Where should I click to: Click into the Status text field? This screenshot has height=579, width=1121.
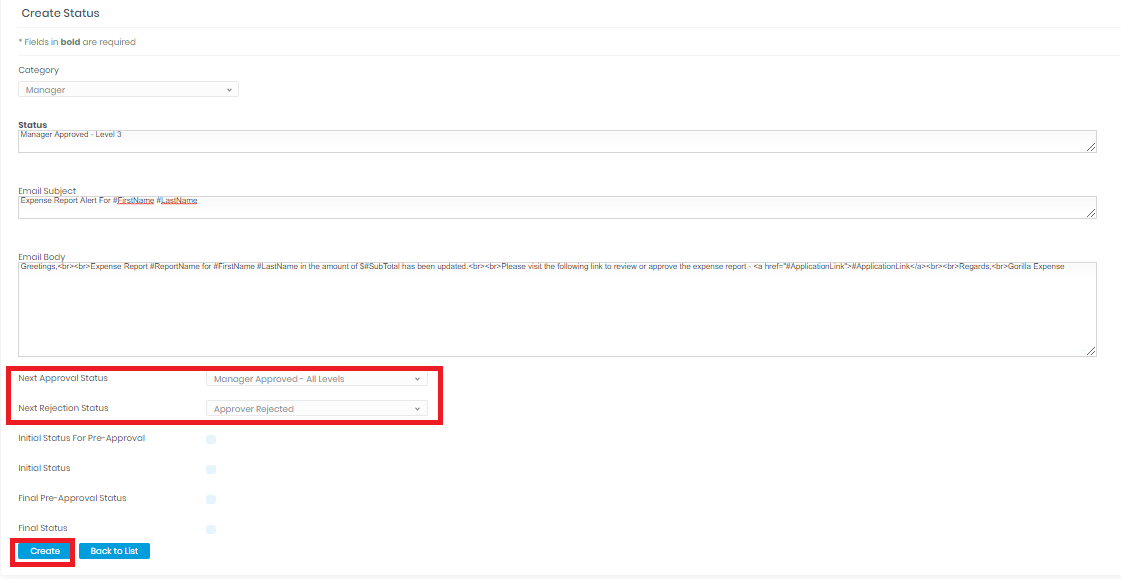[557, 142]
